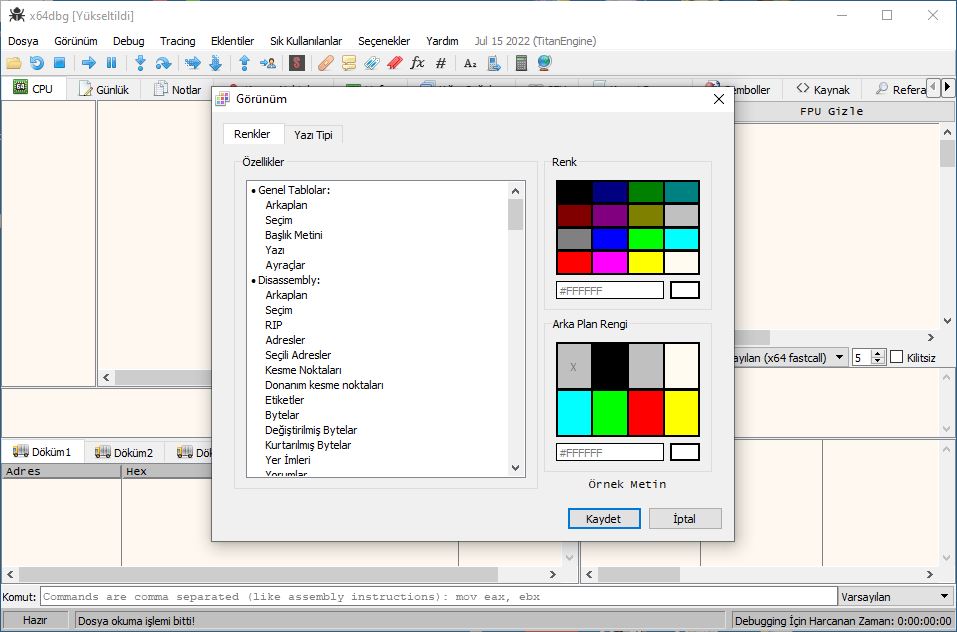Click the Komut command input field
This screenshot has height=632, width=957.
[x=438, y=597]
